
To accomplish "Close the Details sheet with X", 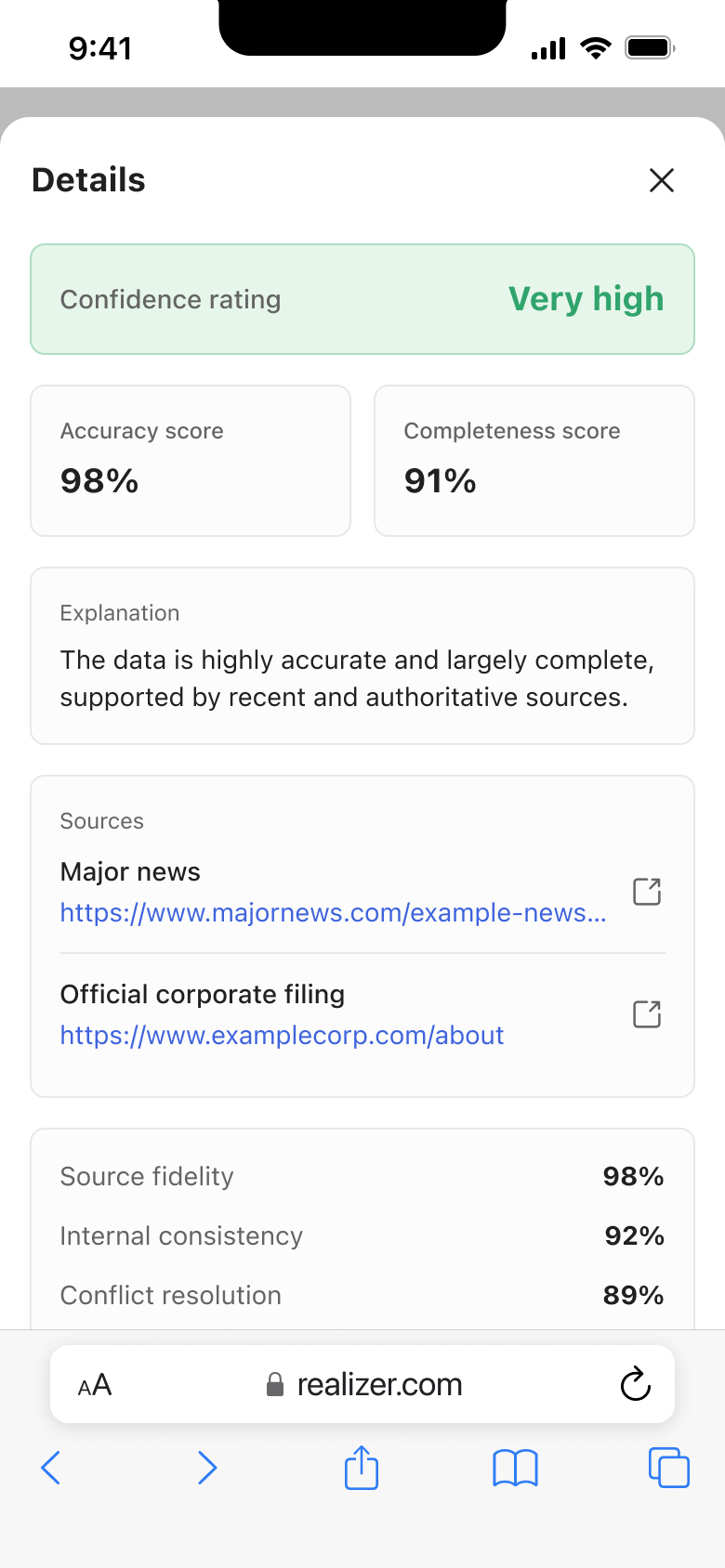I will [661, 180].
